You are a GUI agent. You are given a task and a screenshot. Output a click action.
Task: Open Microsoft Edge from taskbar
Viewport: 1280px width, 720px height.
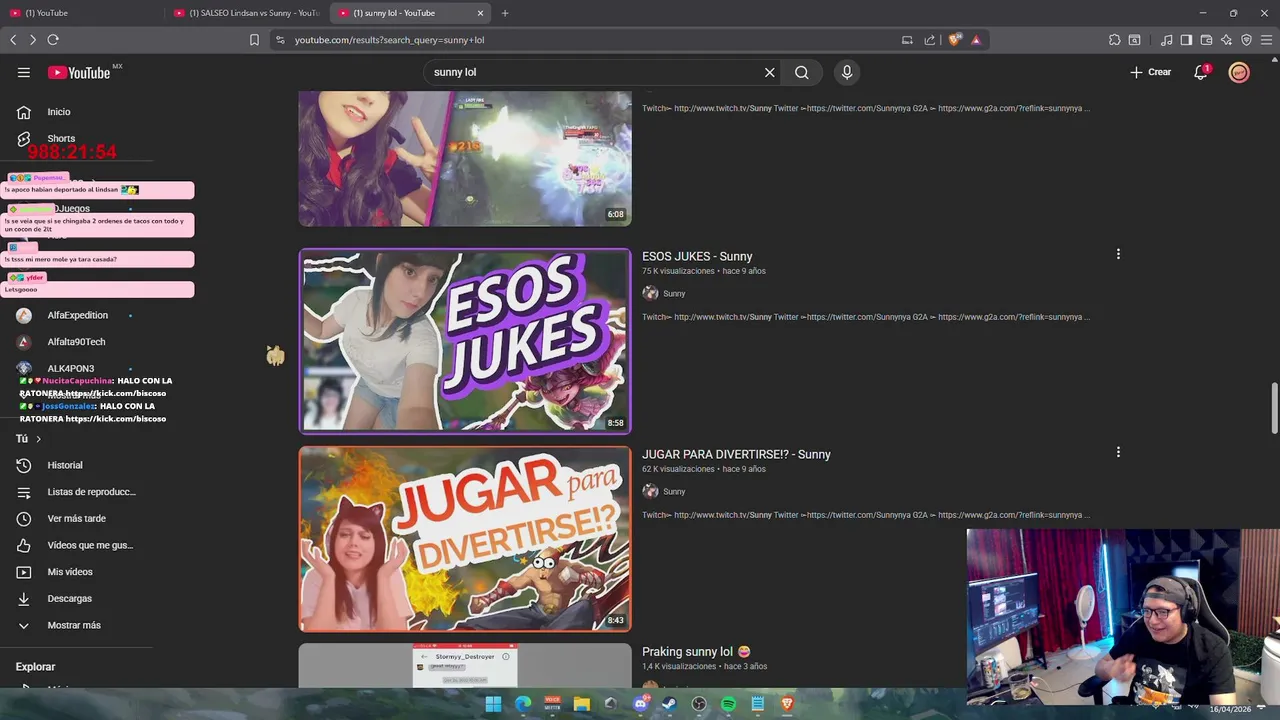coord(523,704)
